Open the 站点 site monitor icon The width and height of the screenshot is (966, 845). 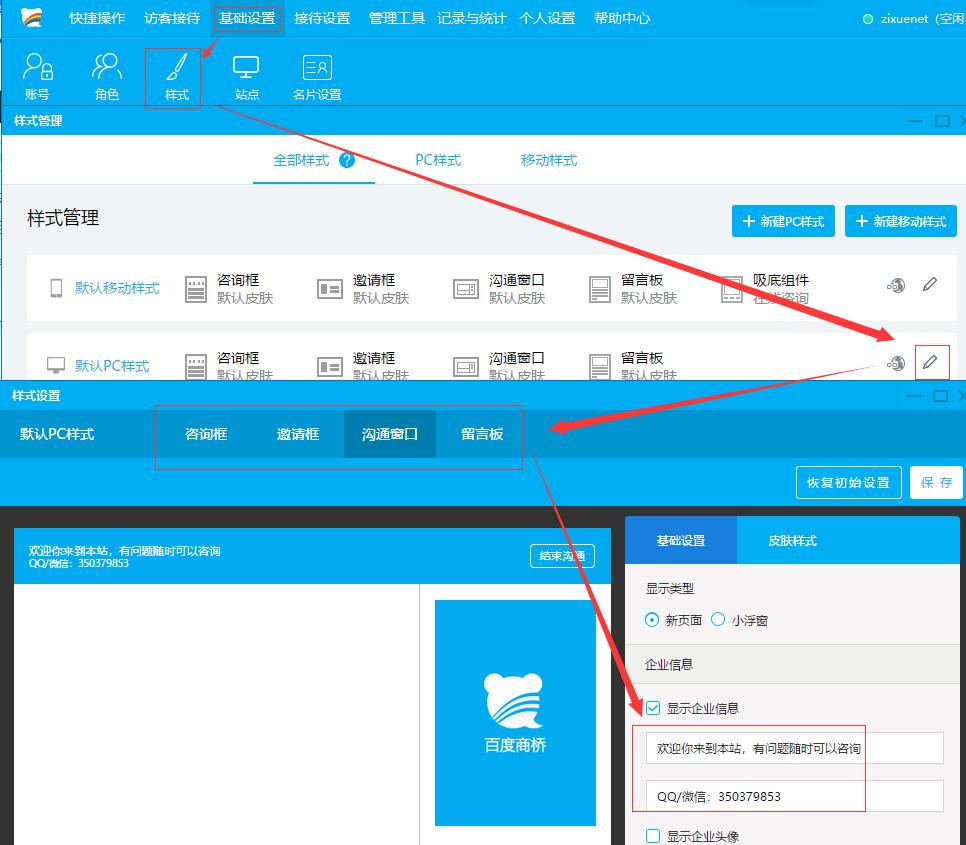246,76
